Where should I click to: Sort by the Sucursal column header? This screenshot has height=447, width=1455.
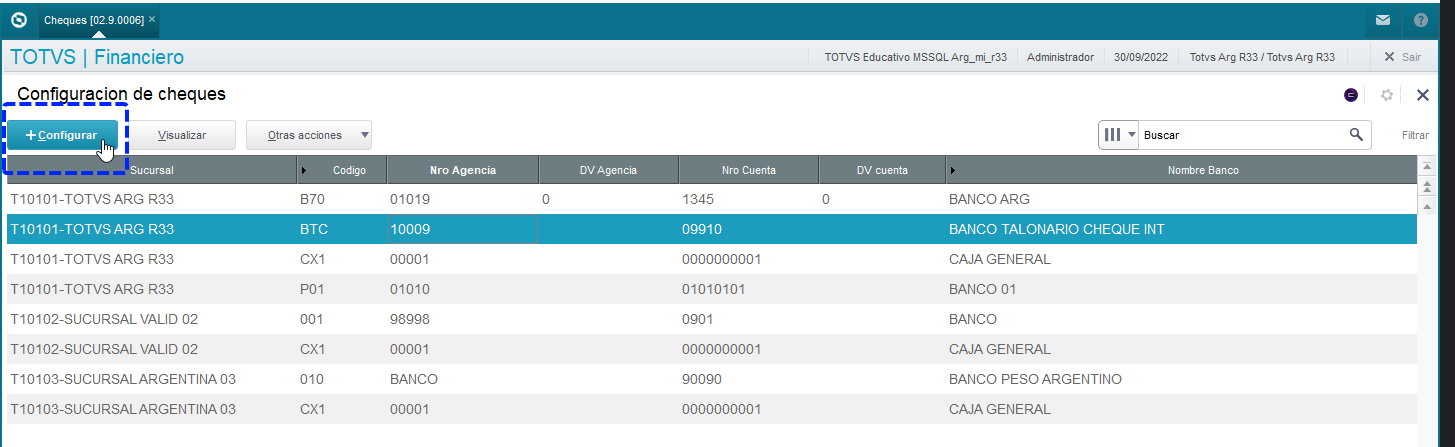(x=152, y=170)
